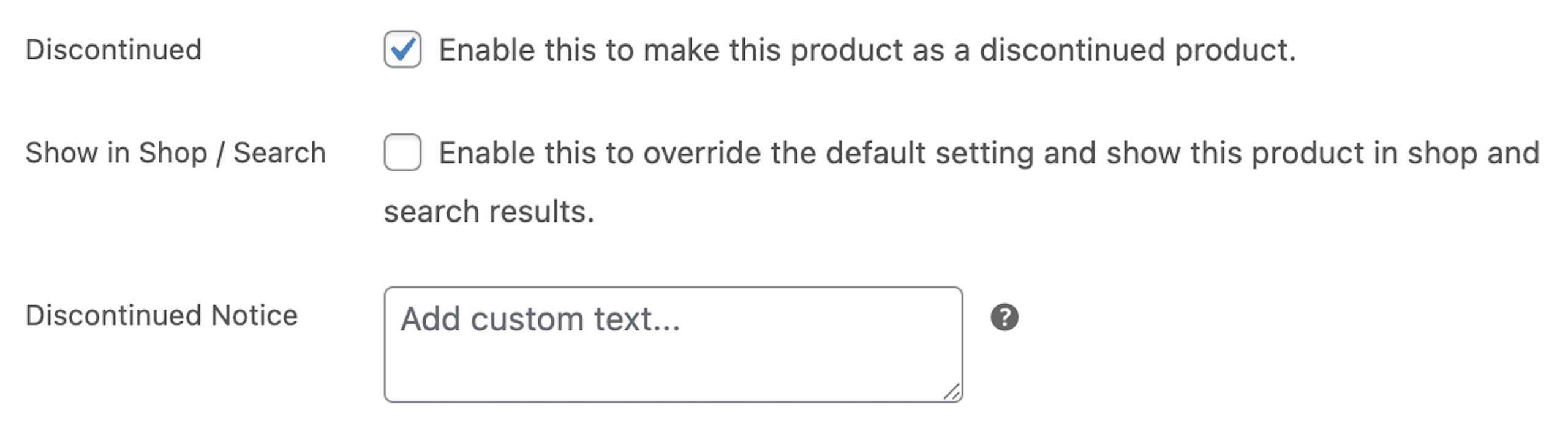This screenshot has width=1568, height=429.
Task: Click the "Discontinued" field label
Action: tap(113, 50)
